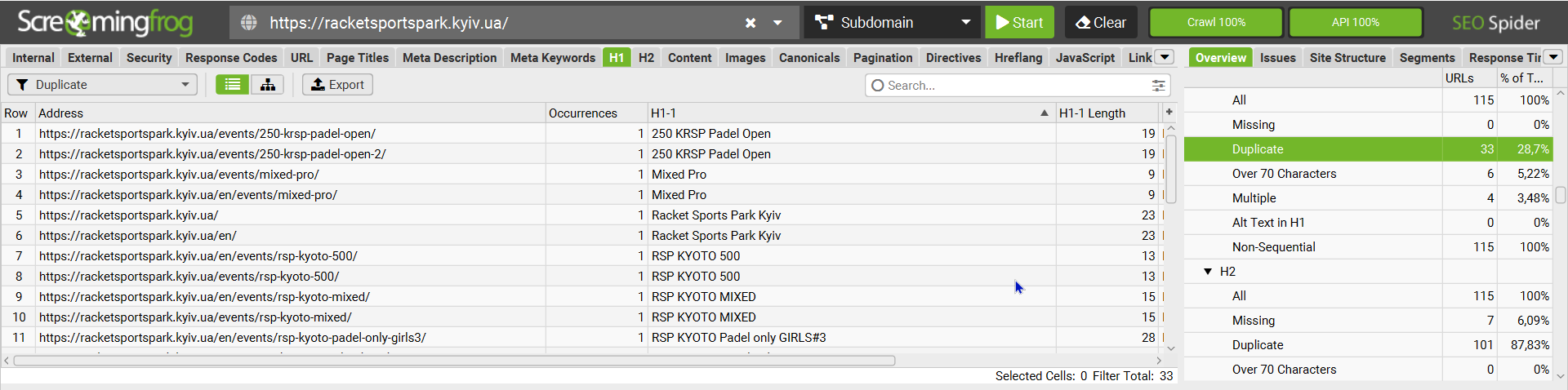Open the Content tab
The image size is (1568, 390).
pyautogui.click(x=689, y=57)
